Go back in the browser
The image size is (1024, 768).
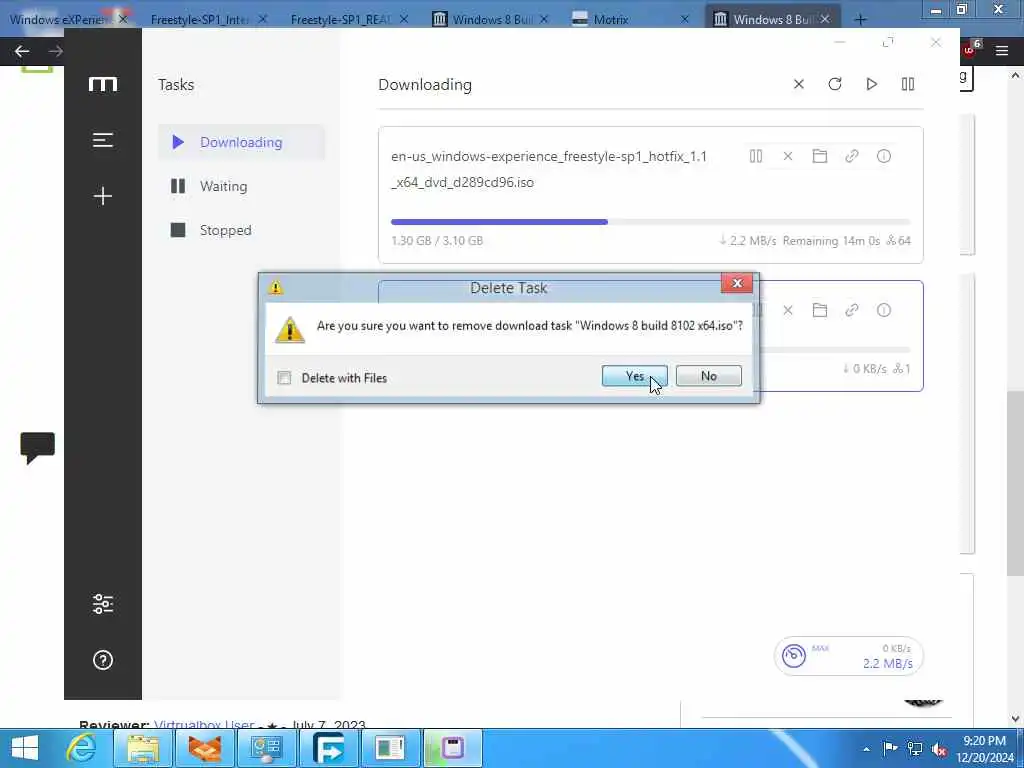point(22,51)
